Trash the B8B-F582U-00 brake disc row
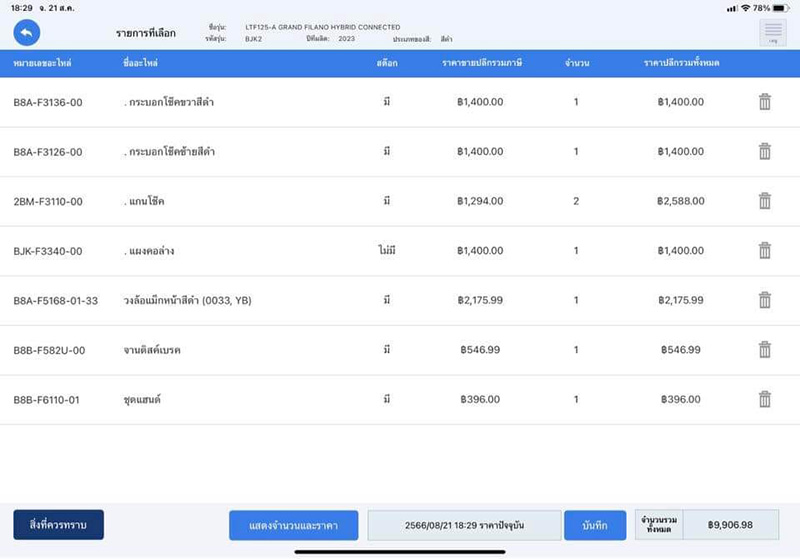The image size is (800, 559). [764, 350]
